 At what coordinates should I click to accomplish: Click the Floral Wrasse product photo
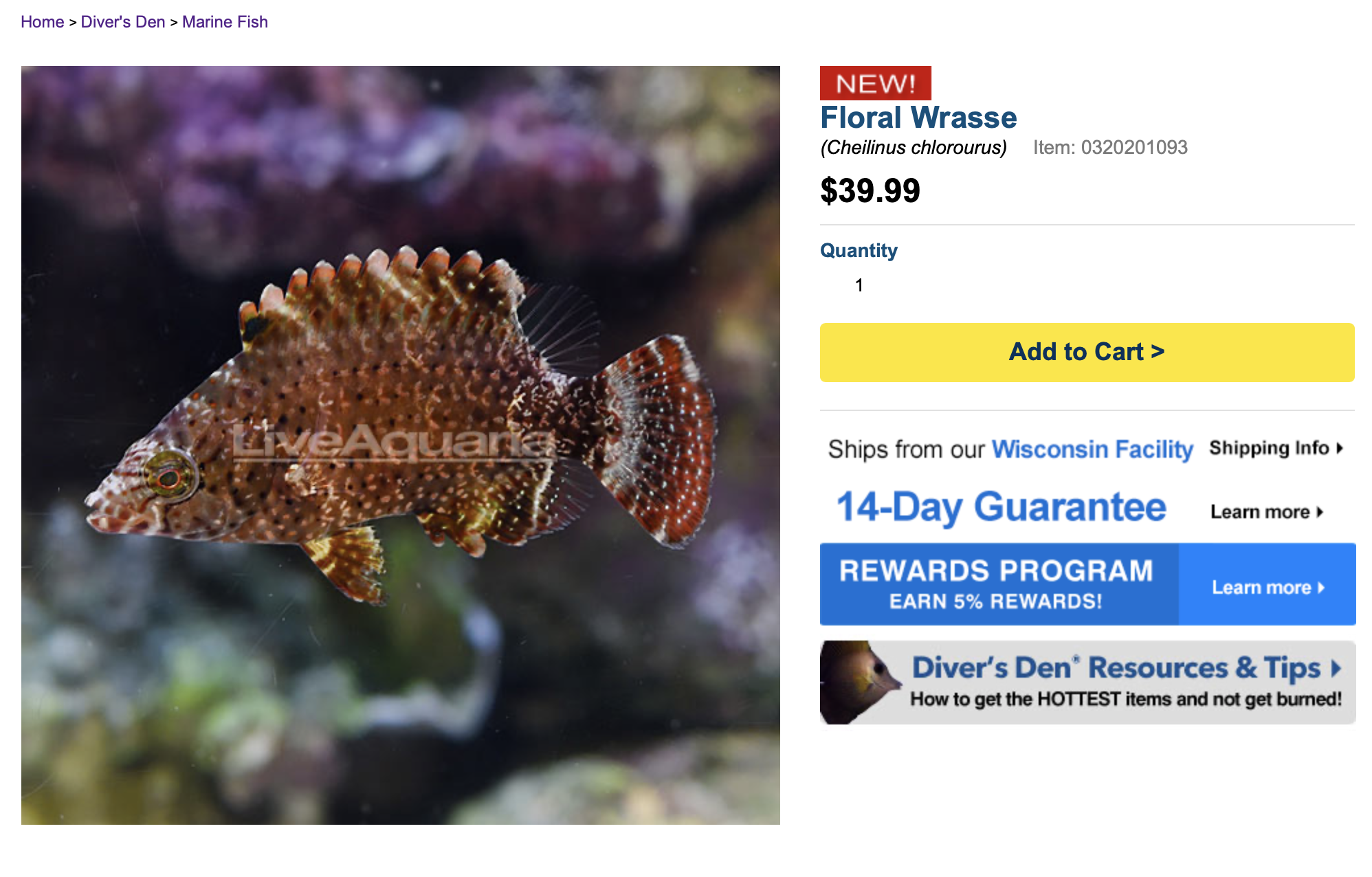coord(401,445)
